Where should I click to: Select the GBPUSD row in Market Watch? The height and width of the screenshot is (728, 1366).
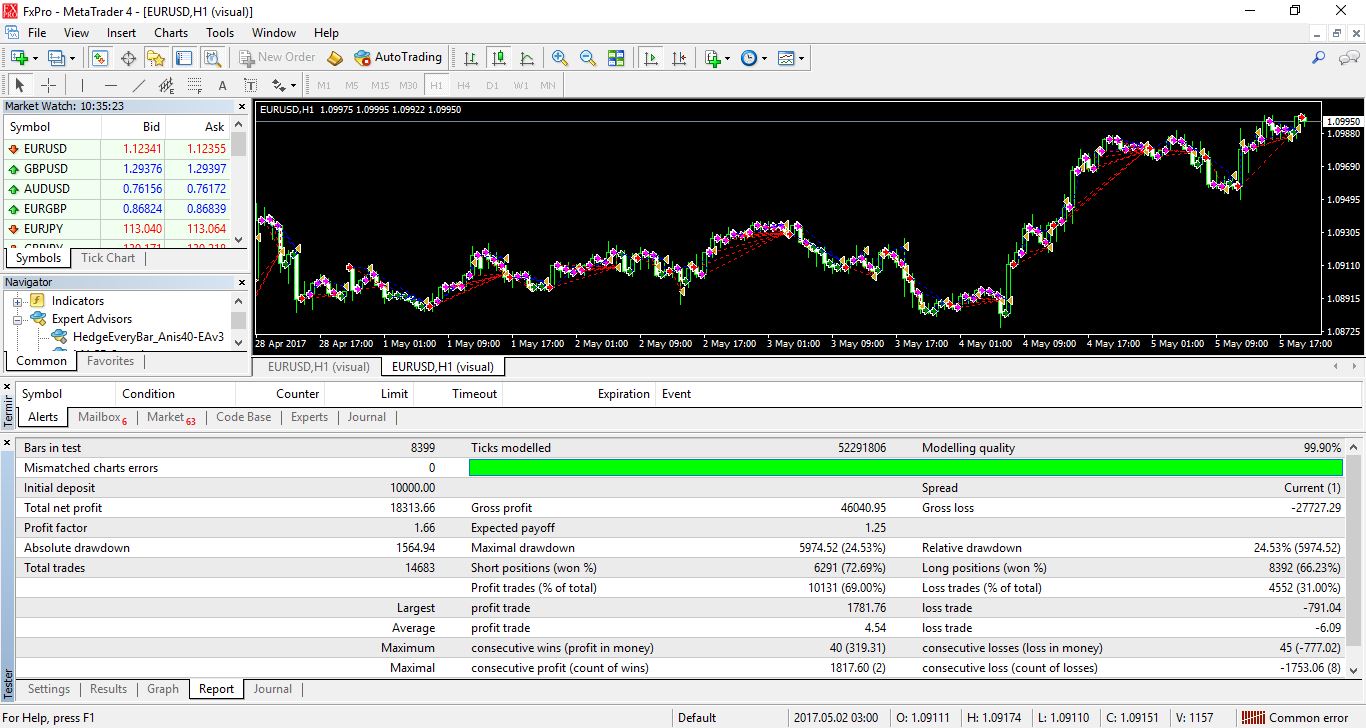[117, 169]
